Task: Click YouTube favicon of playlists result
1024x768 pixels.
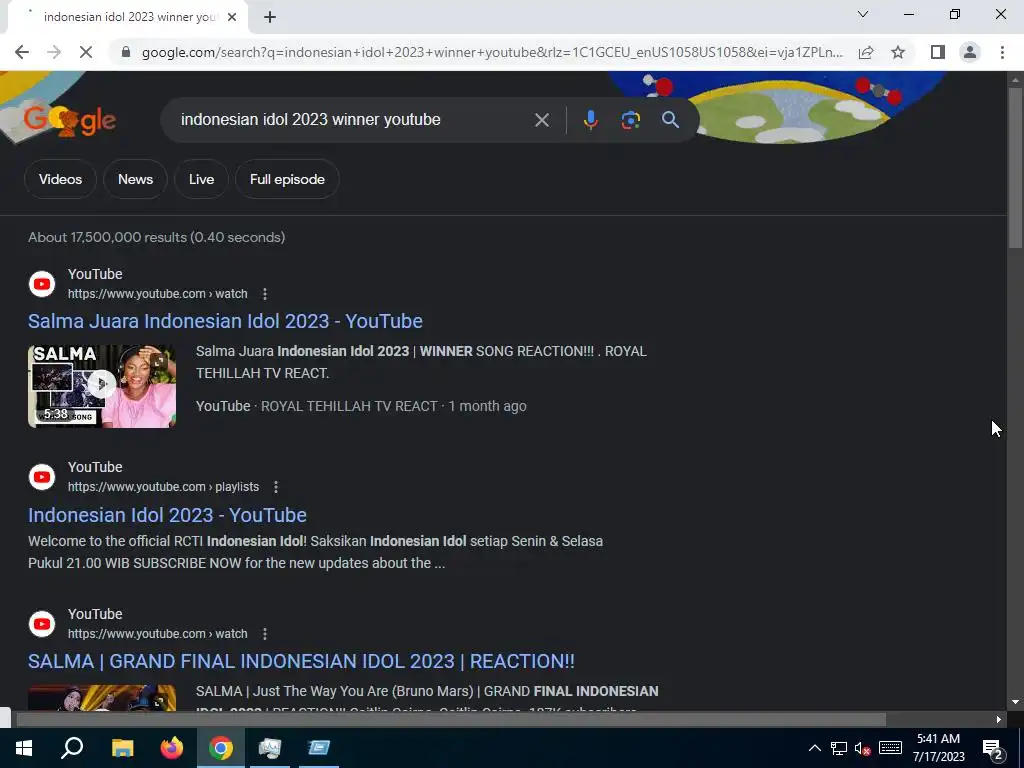Action: [x=42, y=477]
